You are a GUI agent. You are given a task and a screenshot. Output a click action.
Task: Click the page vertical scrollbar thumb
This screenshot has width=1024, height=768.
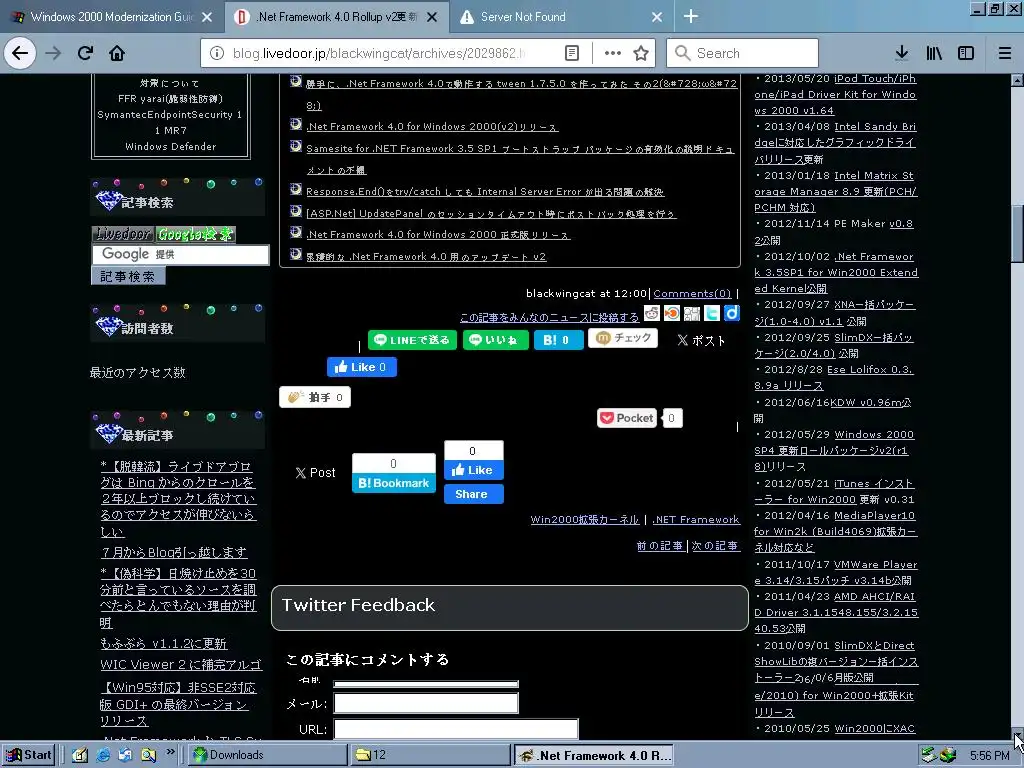click(1017, 233)
